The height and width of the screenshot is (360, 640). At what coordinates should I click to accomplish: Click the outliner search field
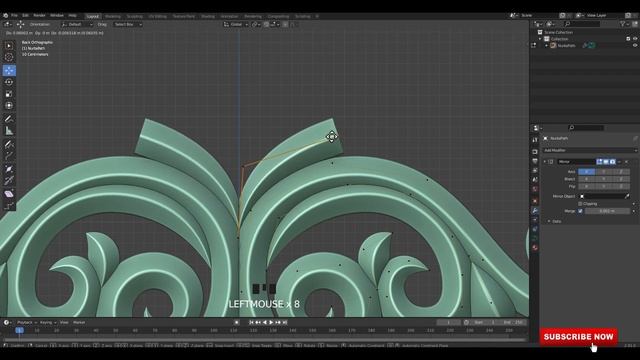pos(582,24)
